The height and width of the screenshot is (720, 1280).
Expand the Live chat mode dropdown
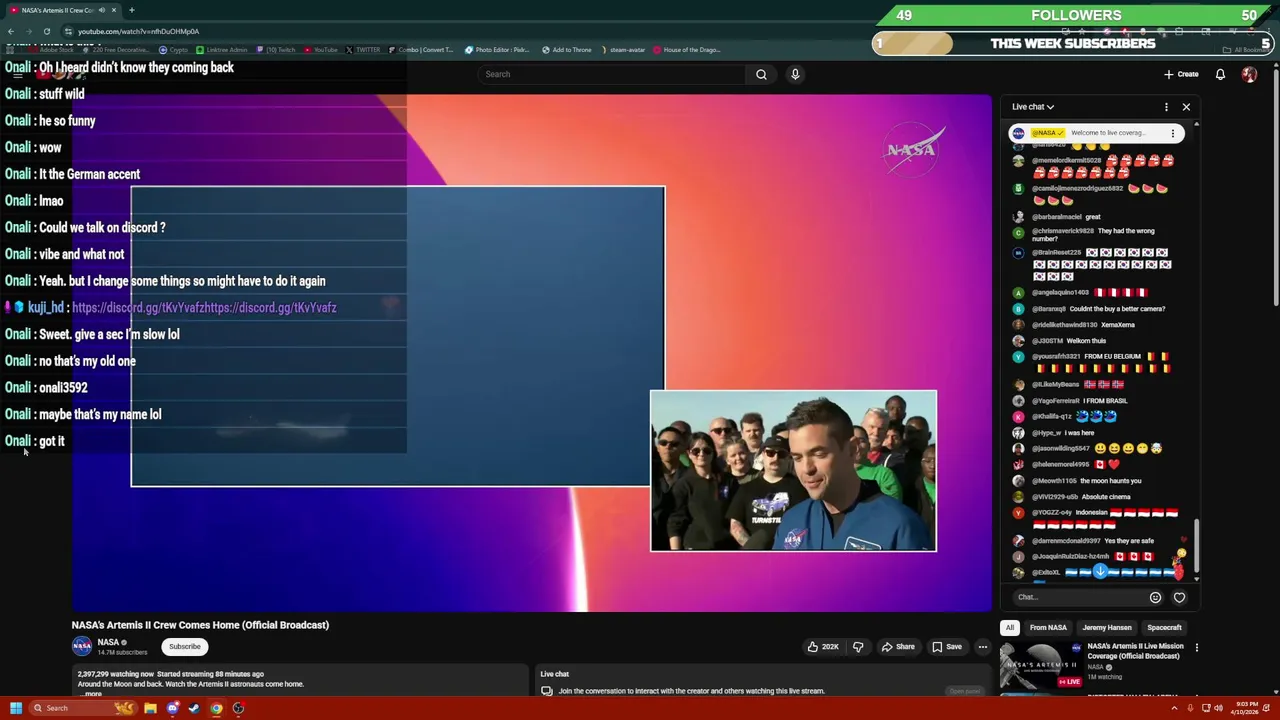1033,107
